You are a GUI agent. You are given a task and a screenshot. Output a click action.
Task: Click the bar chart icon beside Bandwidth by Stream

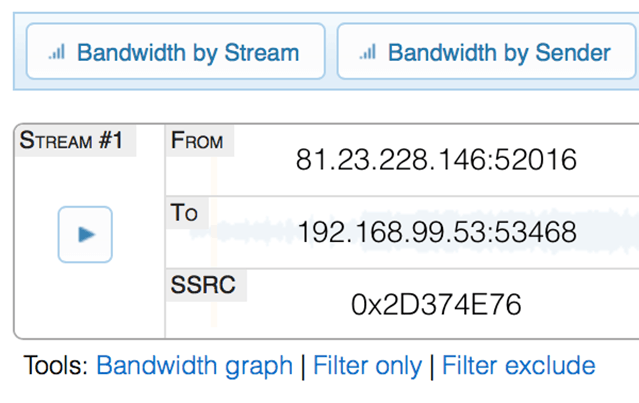pyautogui.click(x=57, y=52)
